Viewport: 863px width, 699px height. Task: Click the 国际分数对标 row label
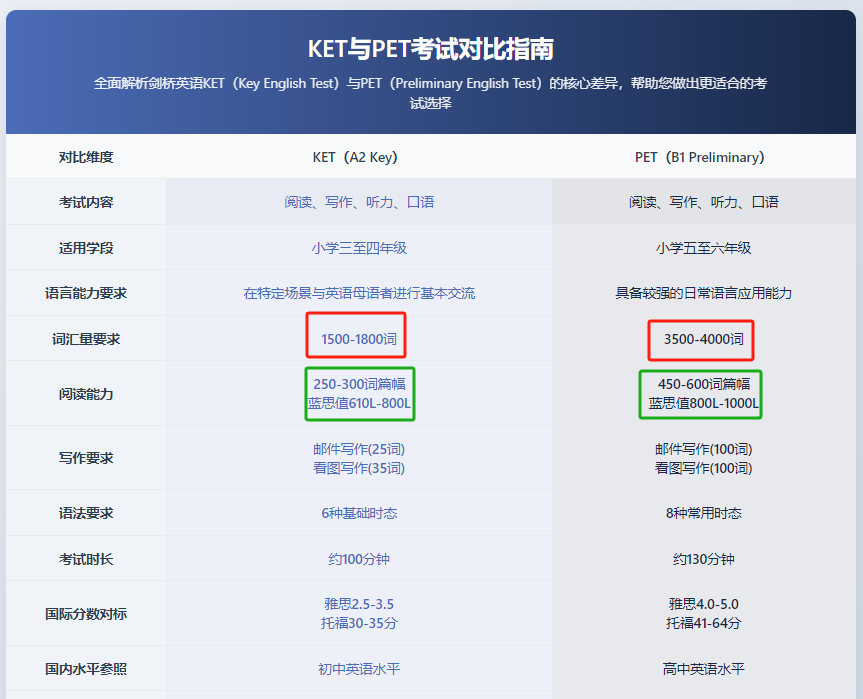[86, 614]
